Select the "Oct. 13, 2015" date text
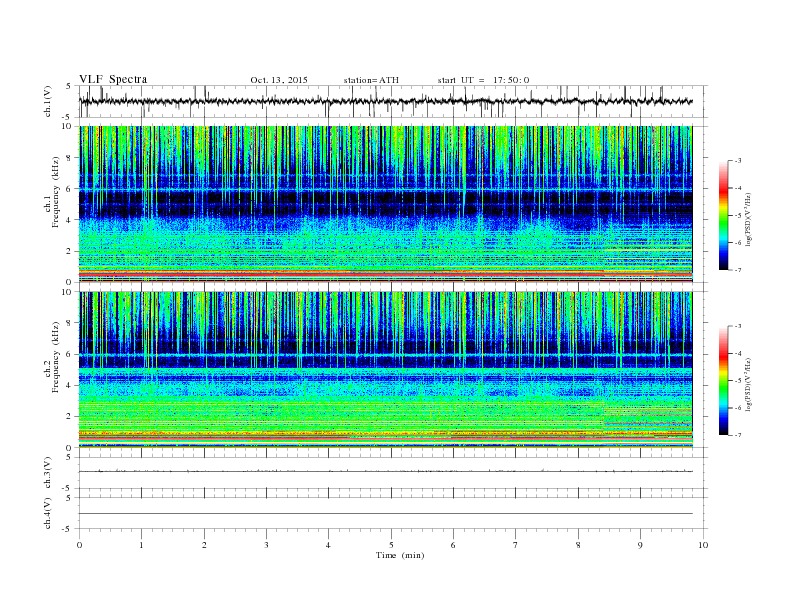Viewport: 792px width, 612px height. [279, 80]
